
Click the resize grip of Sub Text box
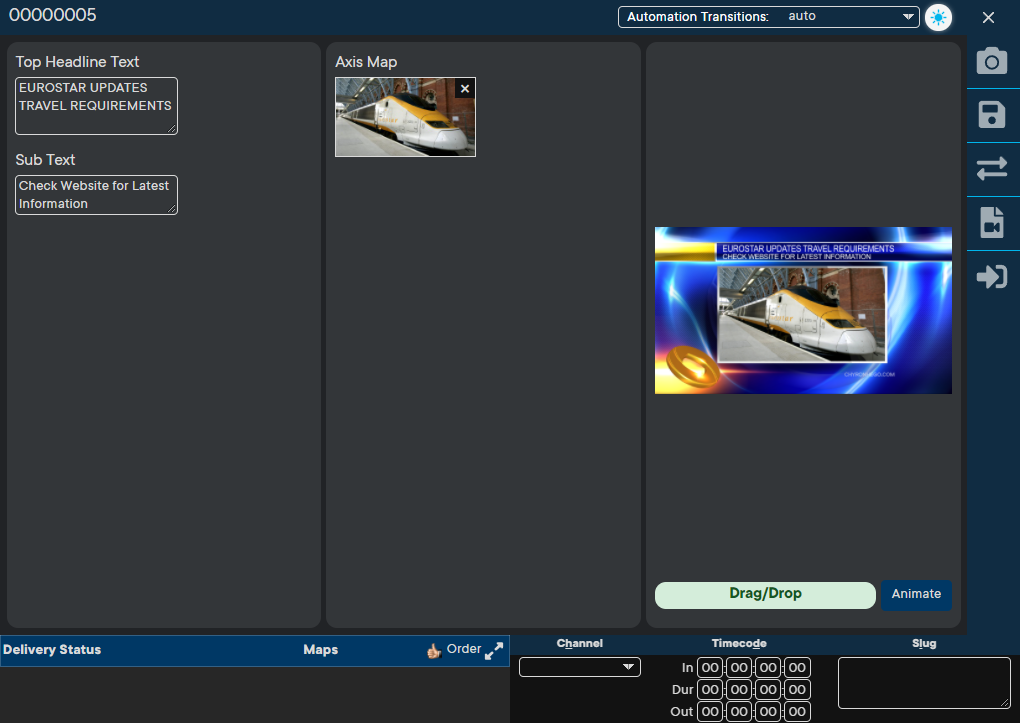point(172,209)
